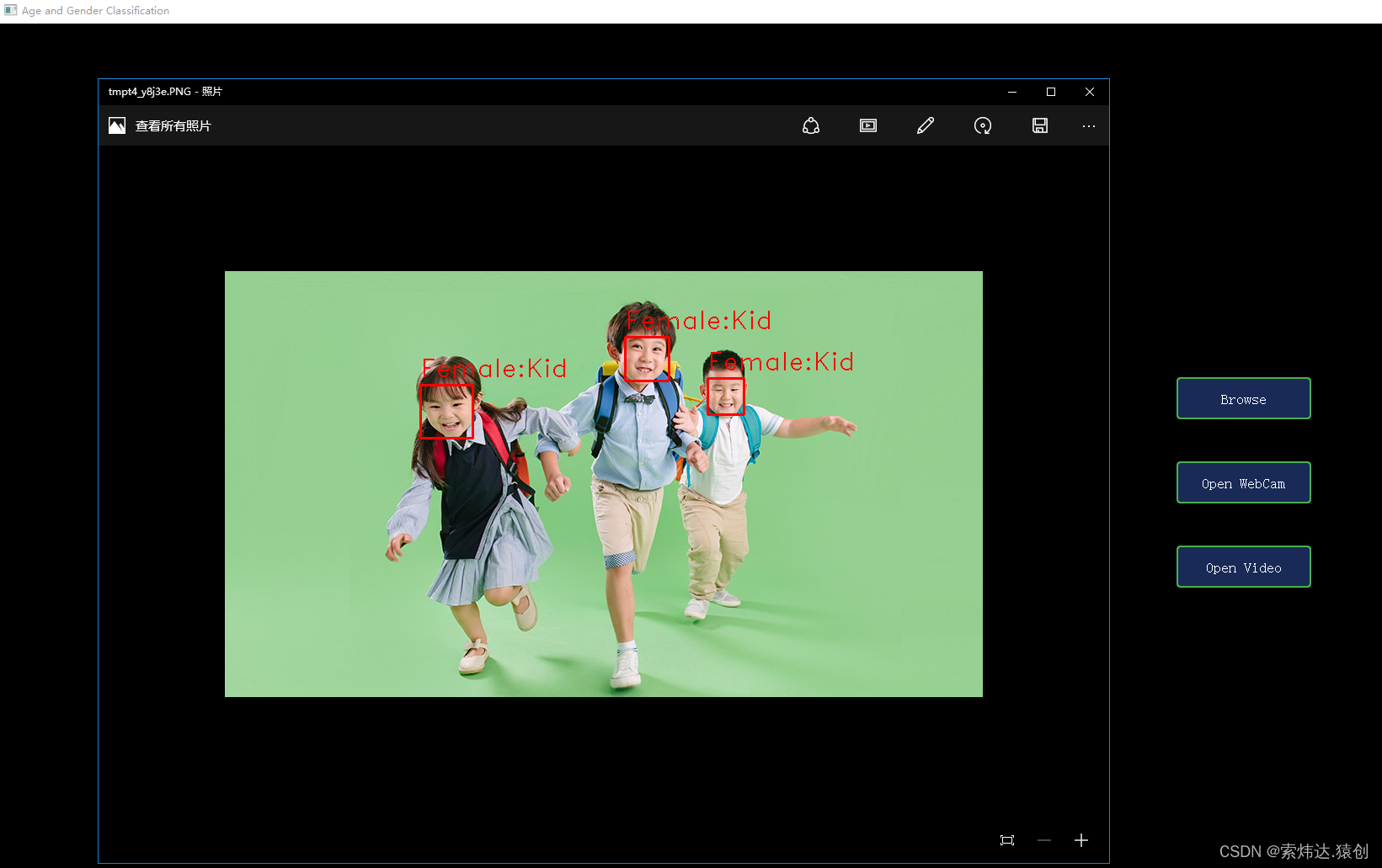Open the webcam with Open WebCam

coord(1243,482)
